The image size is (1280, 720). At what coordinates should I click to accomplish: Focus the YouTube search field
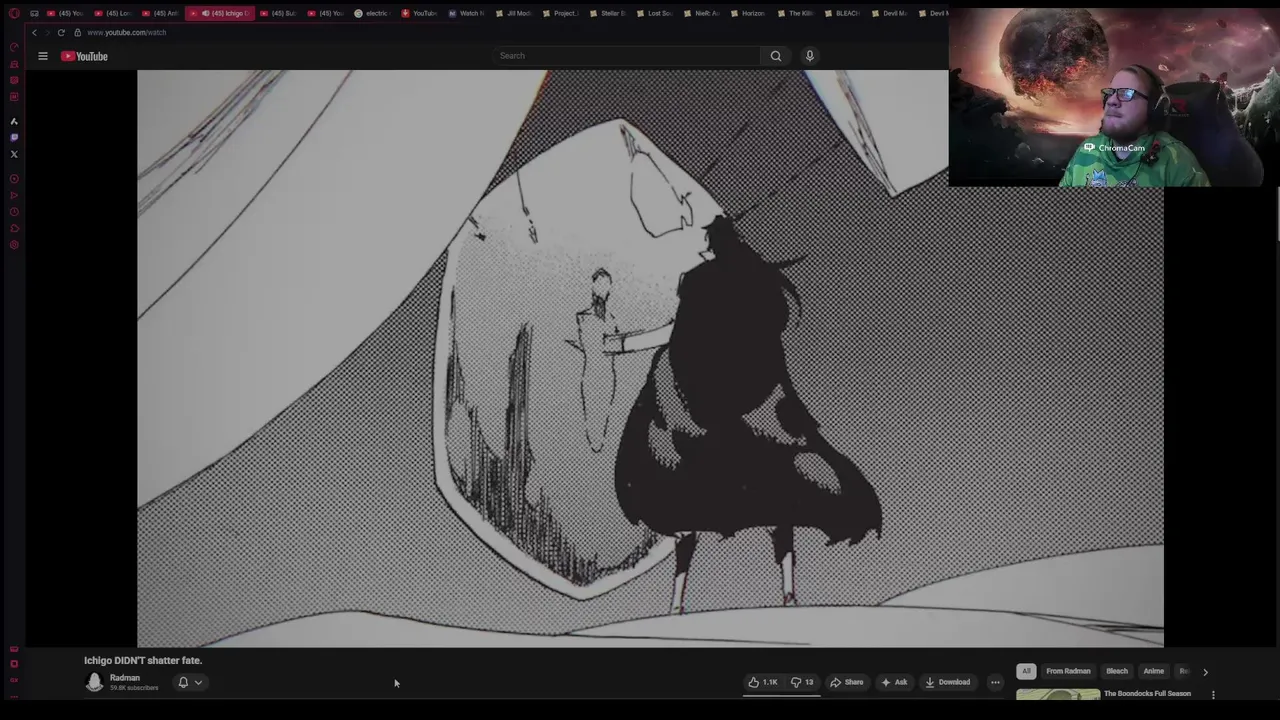(626, 56)
